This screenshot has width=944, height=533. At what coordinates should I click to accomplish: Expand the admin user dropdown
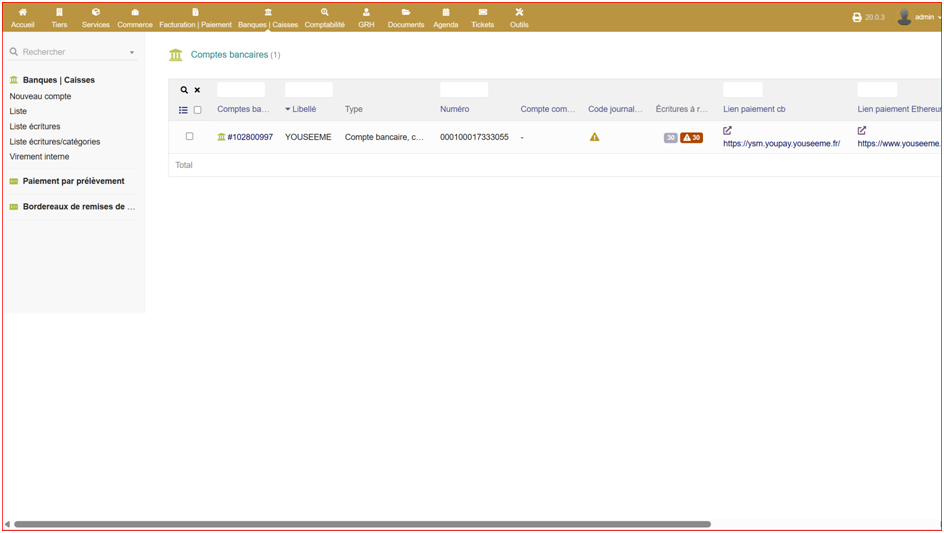click(x=920, y=17)
